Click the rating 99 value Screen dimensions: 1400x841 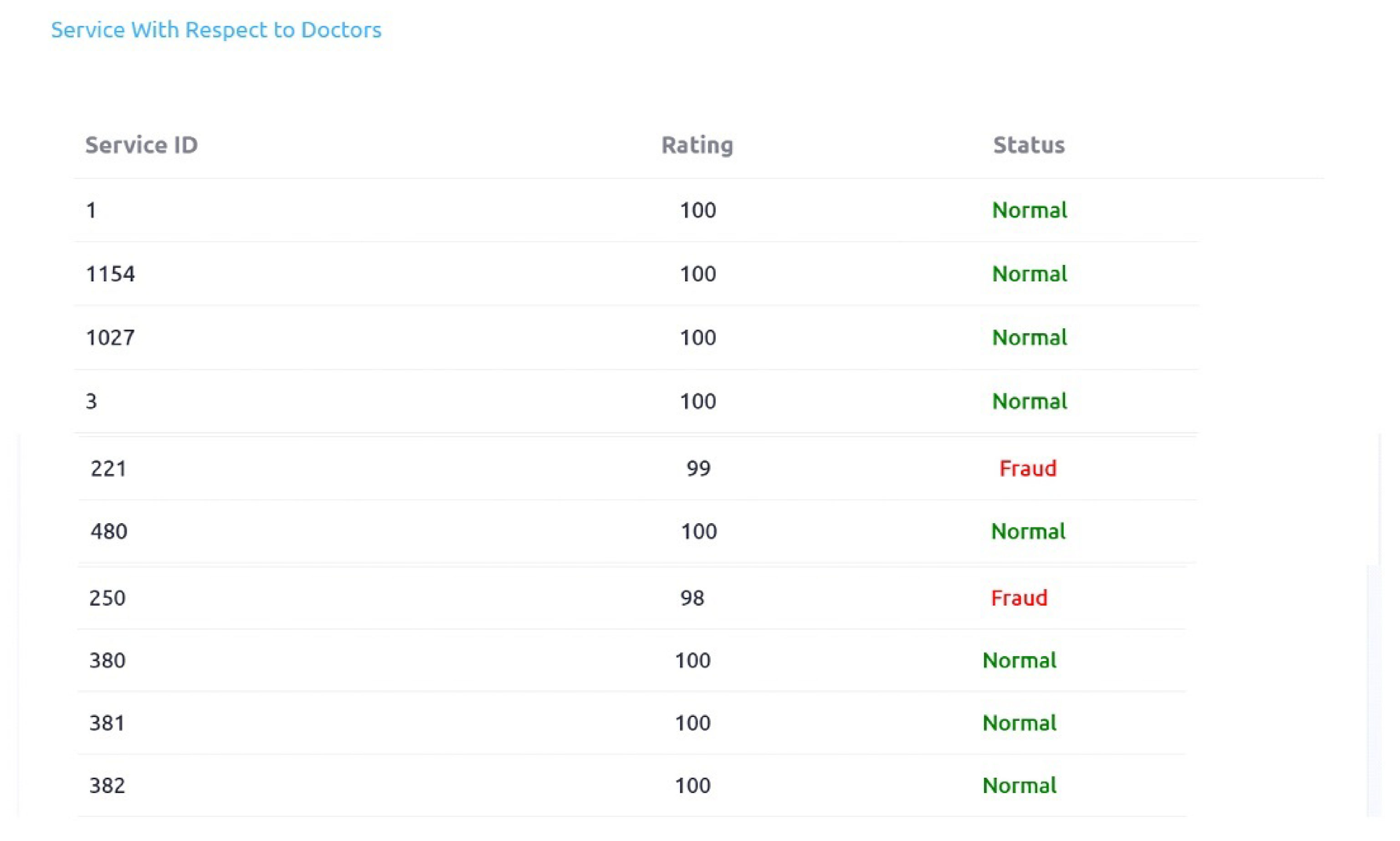point(698,469)
